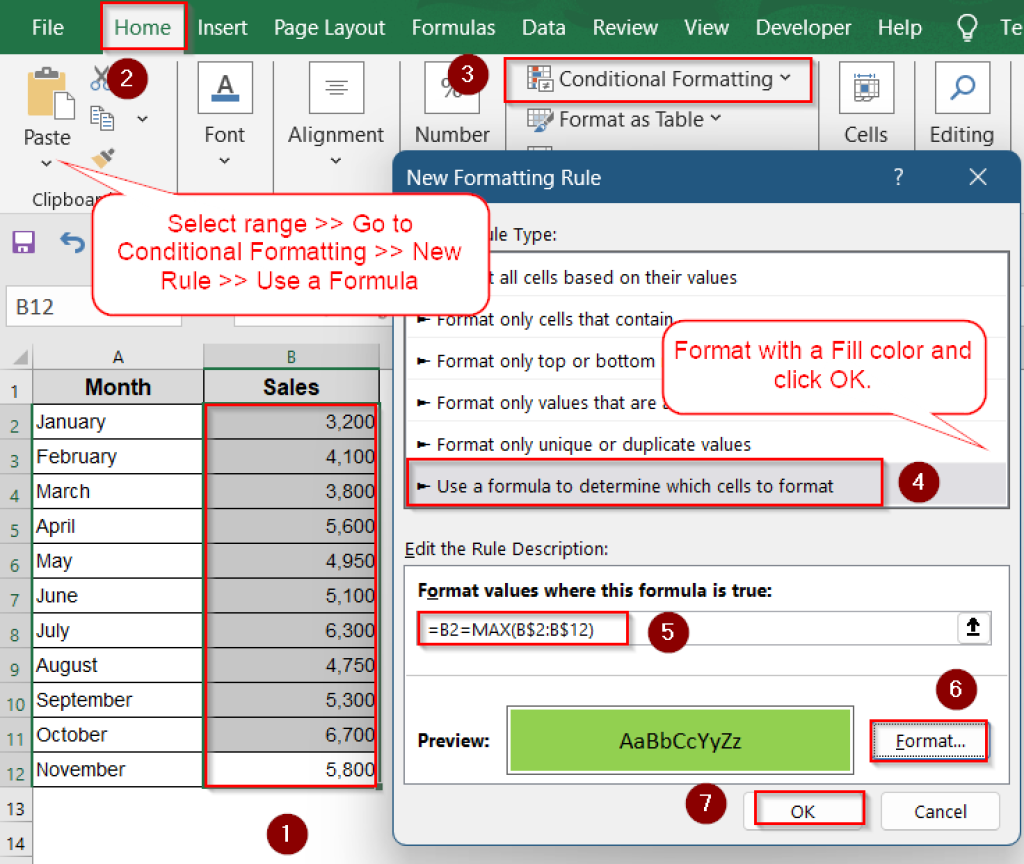
Task: Click the Format button in the dialog
Action: (x=929, y=740)
